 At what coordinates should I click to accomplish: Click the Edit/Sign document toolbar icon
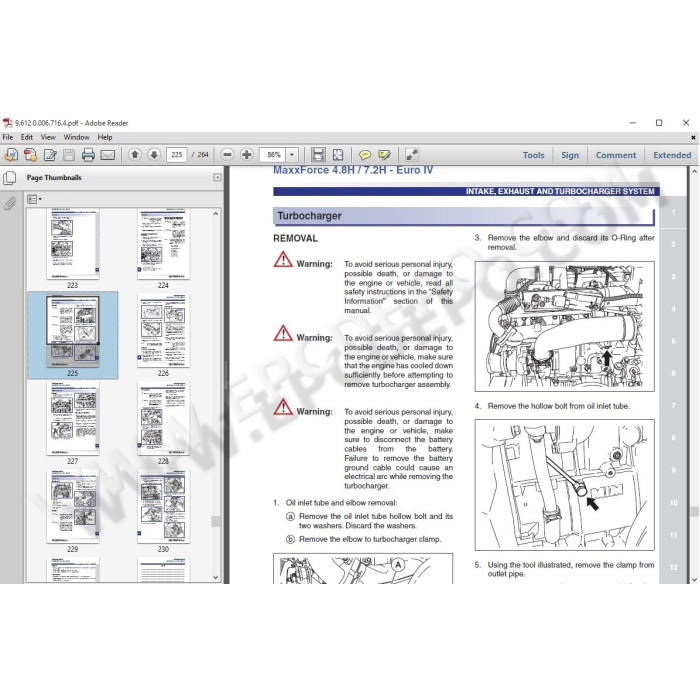[50, 155]
